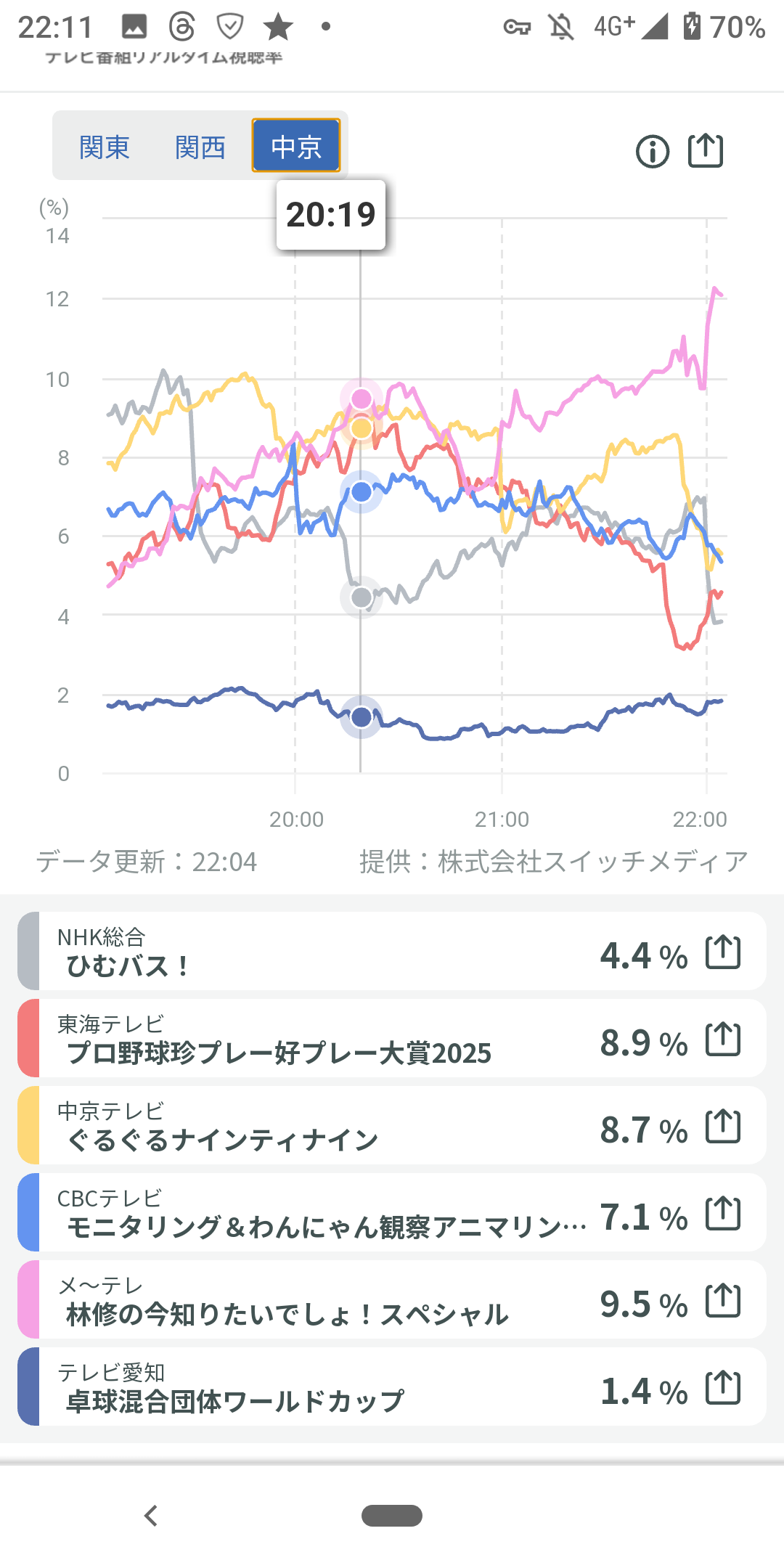Share the テレビ愛知 卓球 rating
This screenshot has width=784, height=1568.
pyautogui.click(x=723, y=1388)
